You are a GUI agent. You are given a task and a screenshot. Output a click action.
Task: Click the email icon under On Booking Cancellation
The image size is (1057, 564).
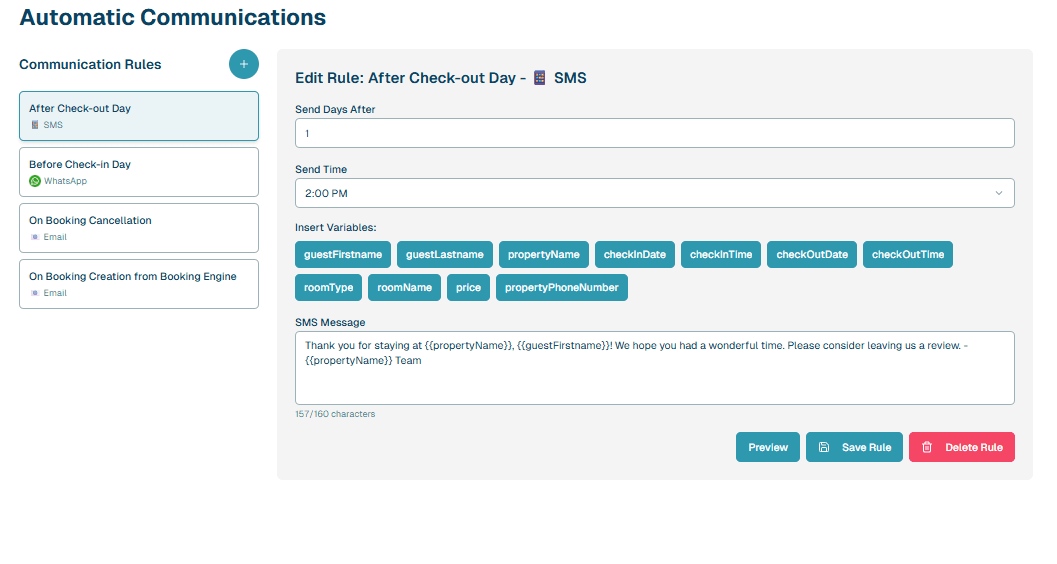pyautogui.click(x=35, y=237)
